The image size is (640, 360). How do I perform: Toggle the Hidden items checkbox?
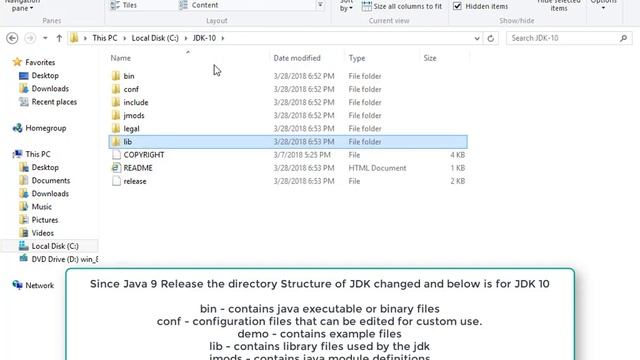point(458,6)
